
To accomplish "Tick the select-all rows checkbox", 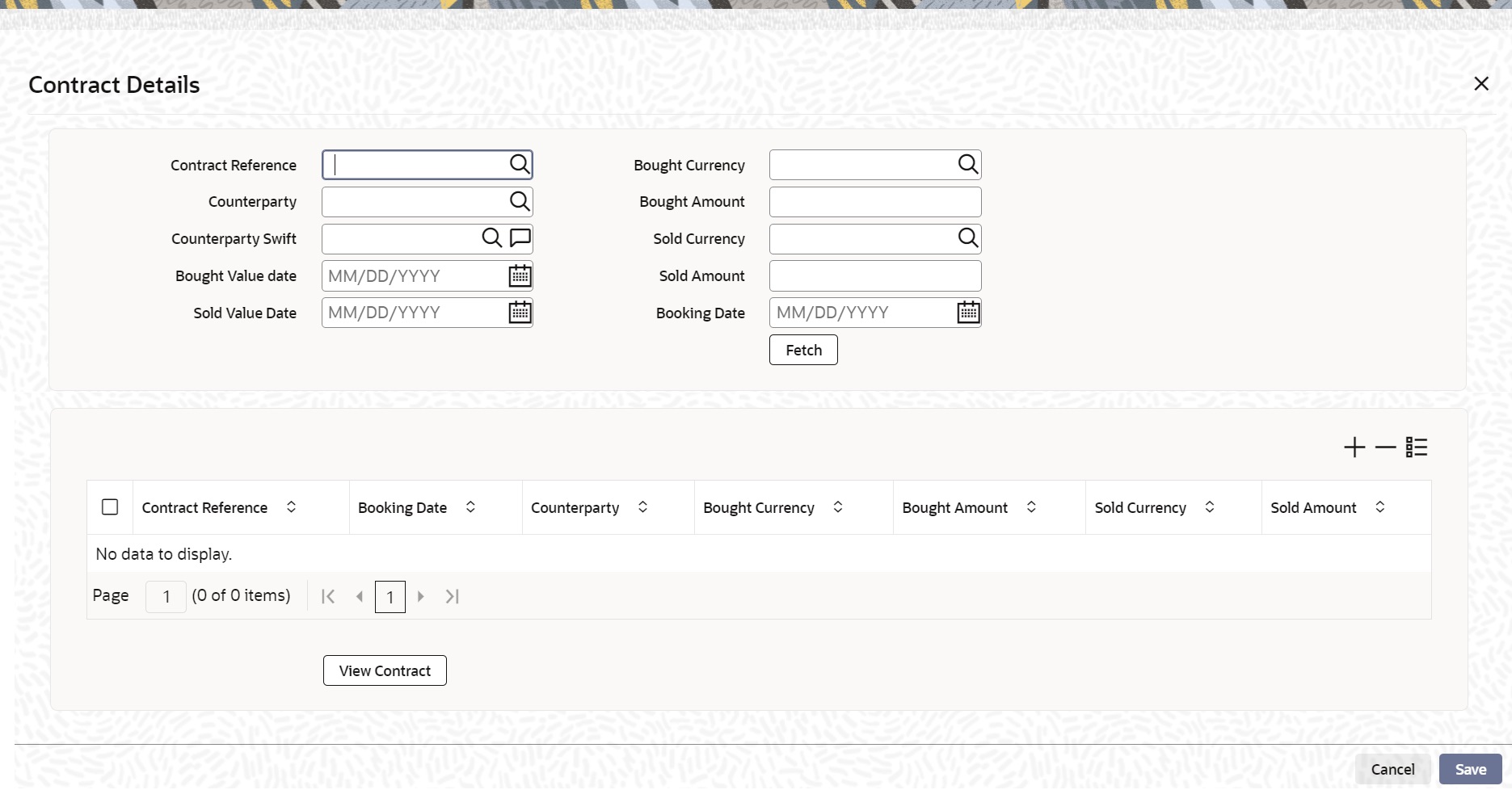I will [110, 507].
